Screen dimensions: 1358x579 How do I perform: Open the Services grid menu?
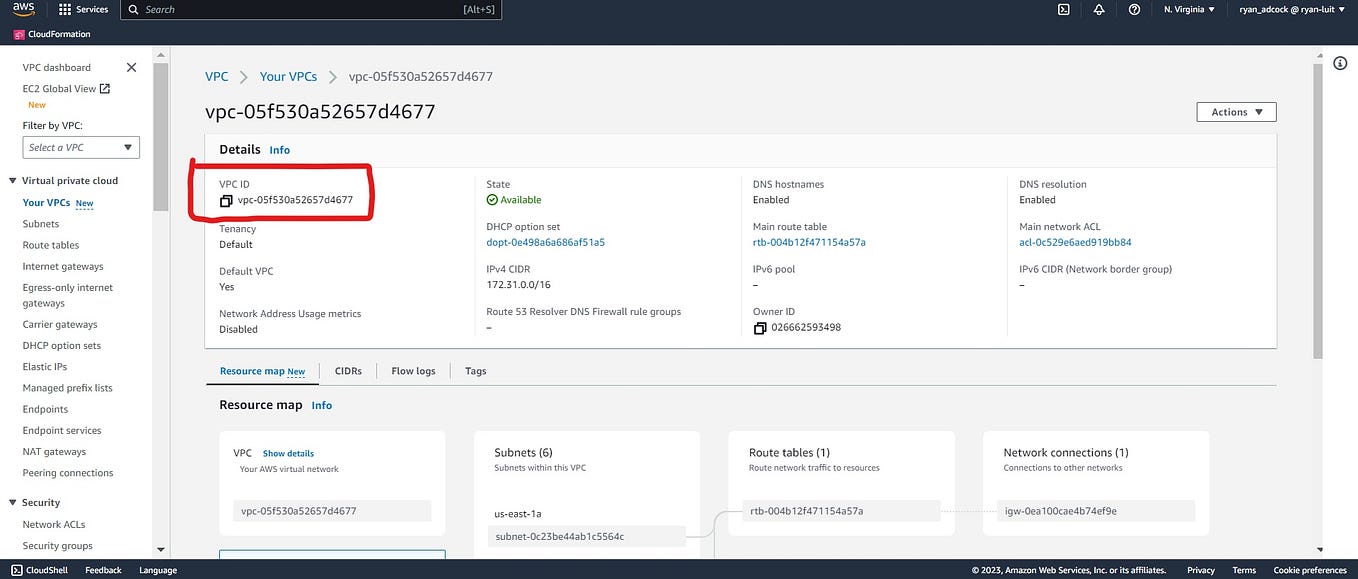[x=84, y=9]
